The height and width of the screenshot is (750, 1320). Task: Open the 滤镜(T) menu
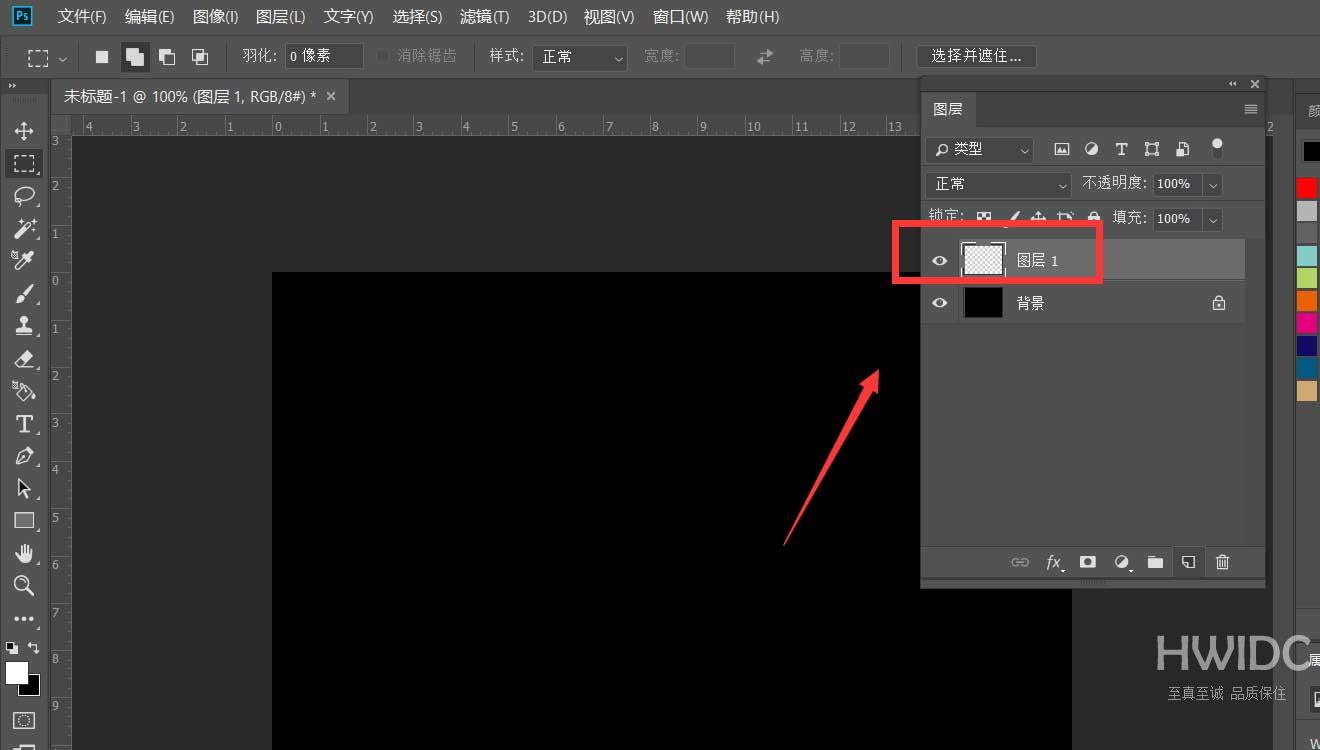tap(483, 17)
